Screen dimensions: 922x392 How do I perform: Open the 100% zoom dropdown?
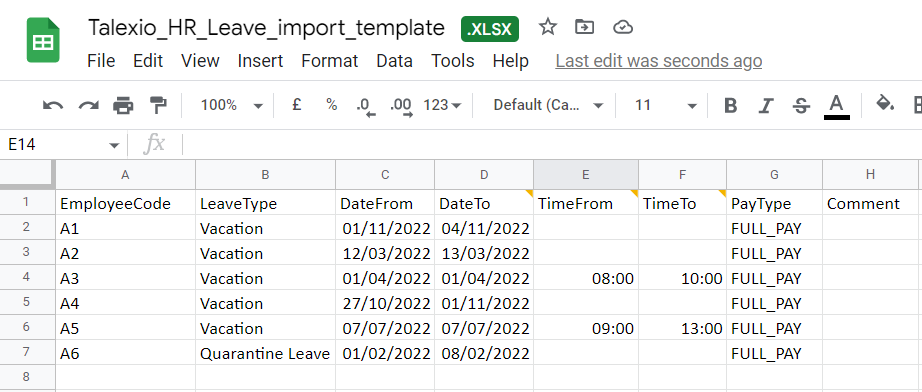pyautogui.click(x=231, y=105)
